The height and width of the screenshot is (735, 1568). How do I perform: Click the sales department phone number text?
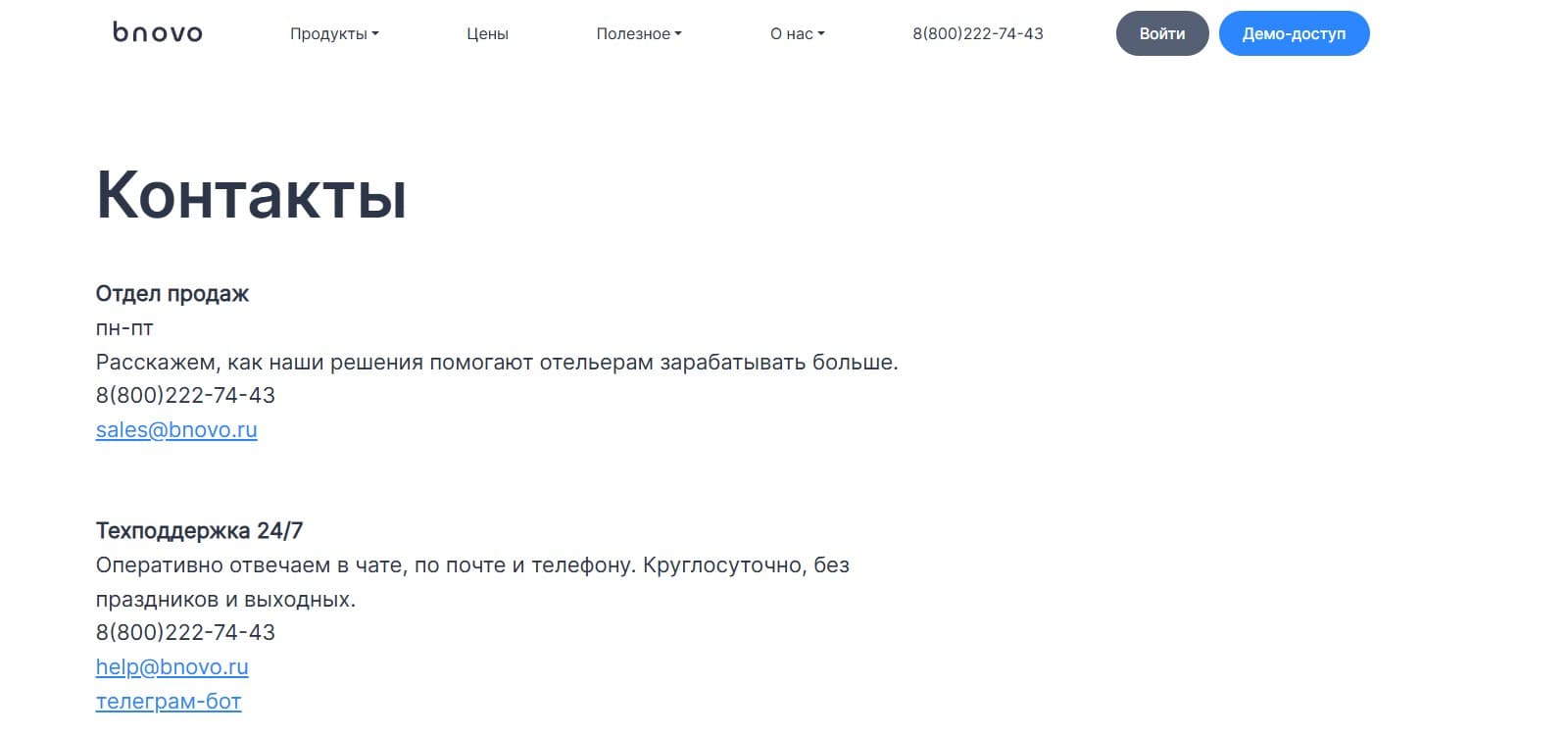point(185,395)
